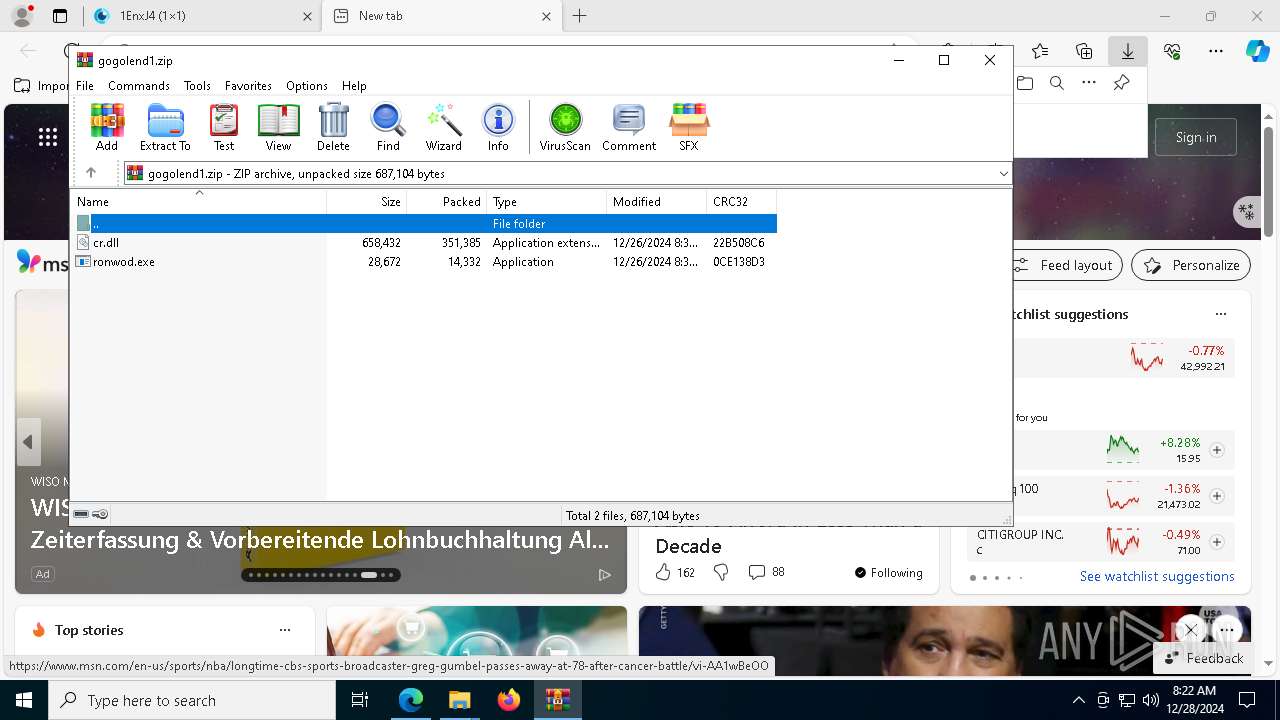Open the notification center icon
This screenshot has width=1280, height=720.
coord(1247,700)
